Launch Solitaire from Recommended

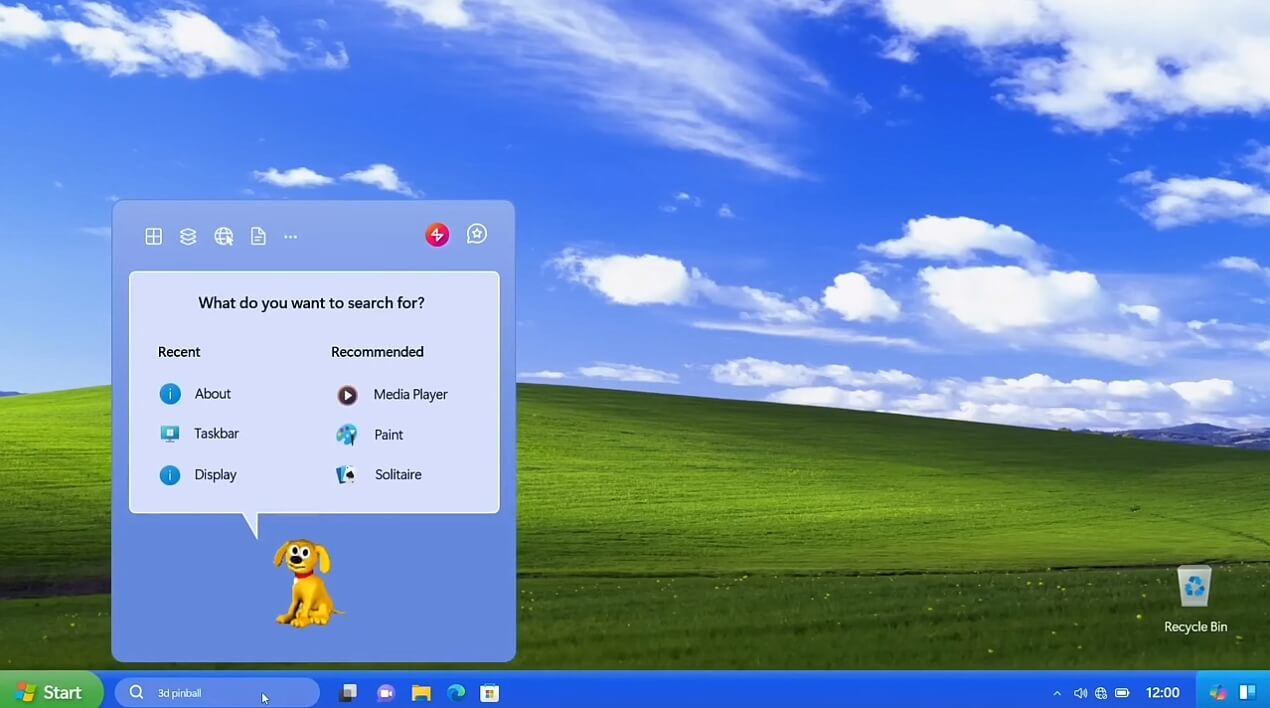pyautogui.click(x=397, y=474)
